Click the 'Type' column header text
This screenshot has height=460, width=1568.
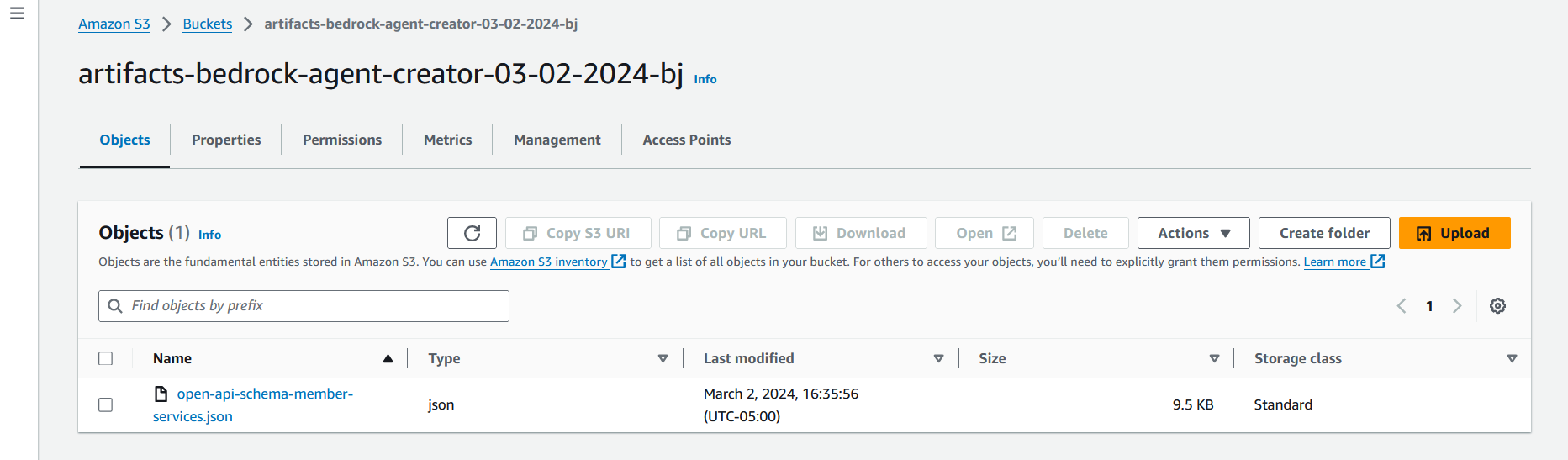coord(444,358)
